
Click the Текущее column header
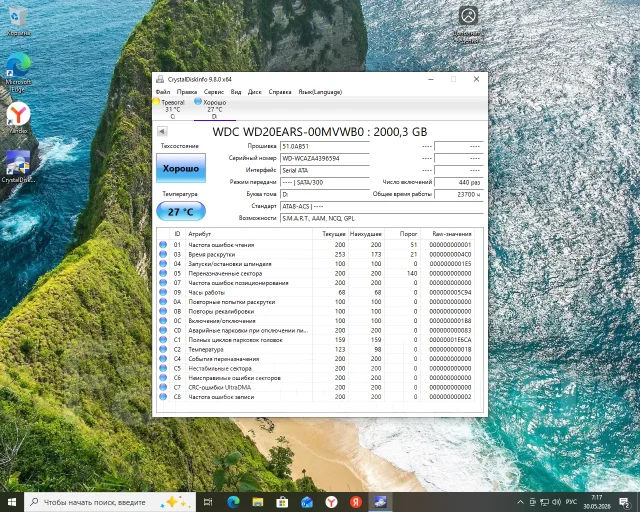click(330, 234)
